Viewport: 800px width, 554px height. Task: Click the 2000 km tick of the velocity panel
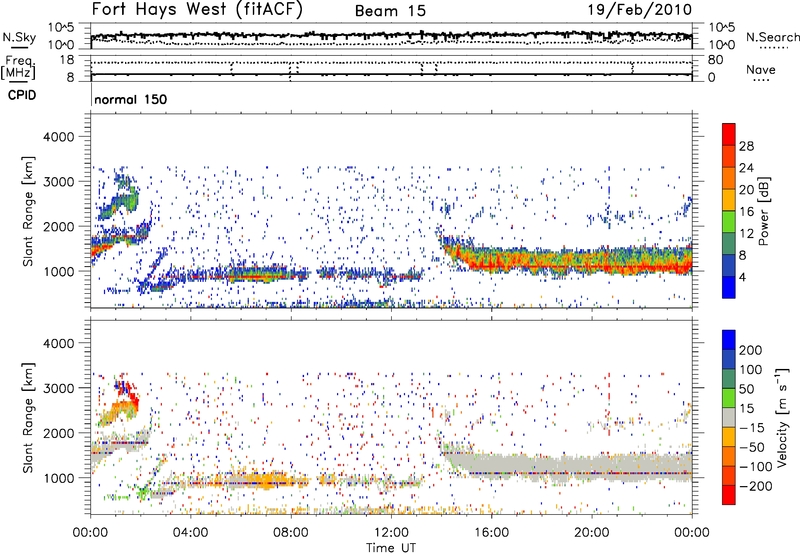tap(58, 433)
